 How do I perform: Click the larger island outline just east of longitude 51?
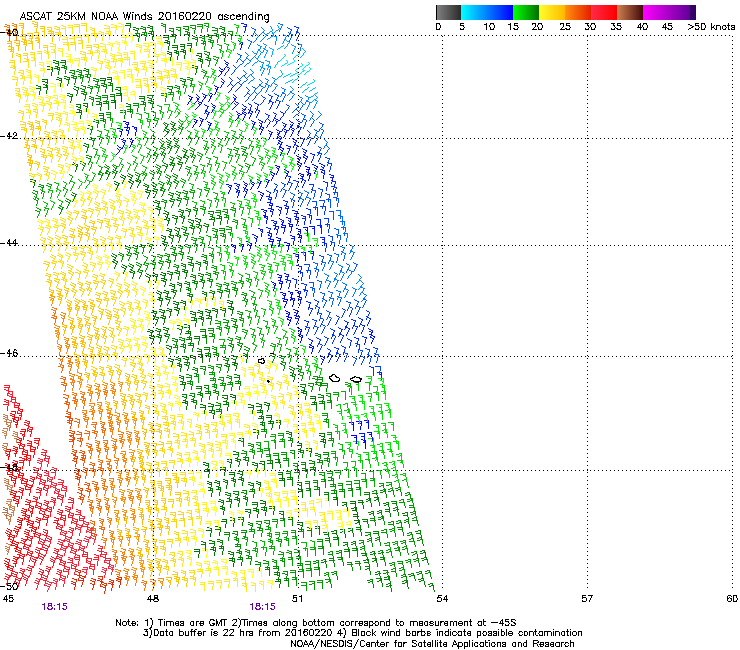point(335,378)
